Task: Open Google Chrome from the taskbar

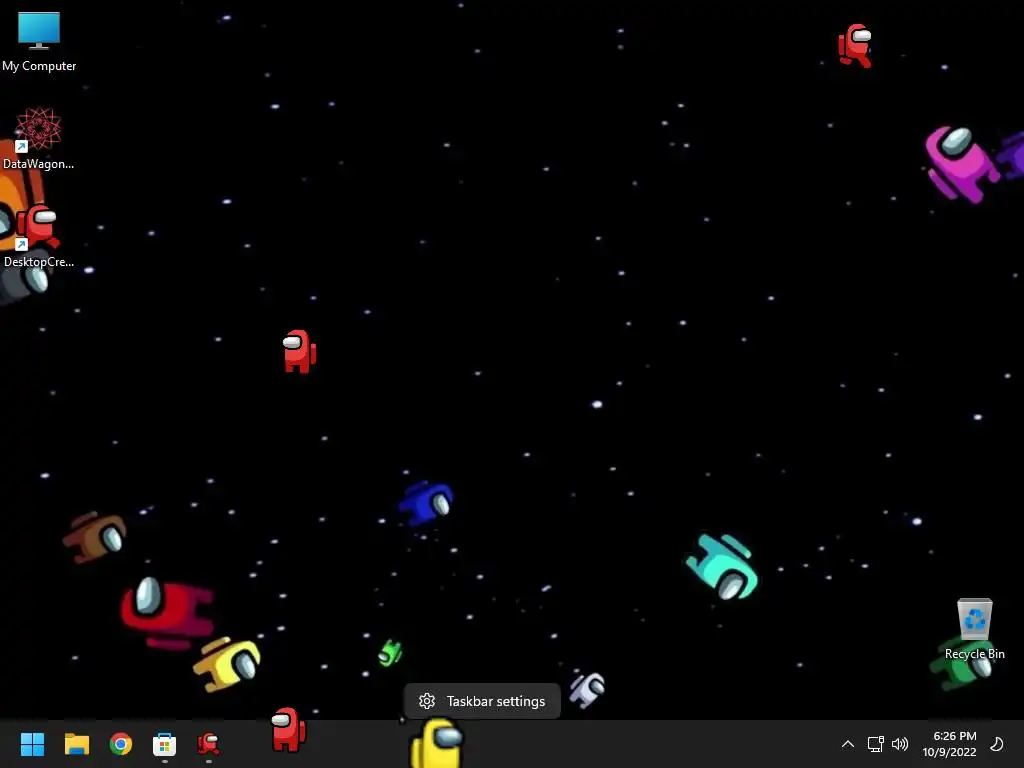Action: (x=121, y=744)
